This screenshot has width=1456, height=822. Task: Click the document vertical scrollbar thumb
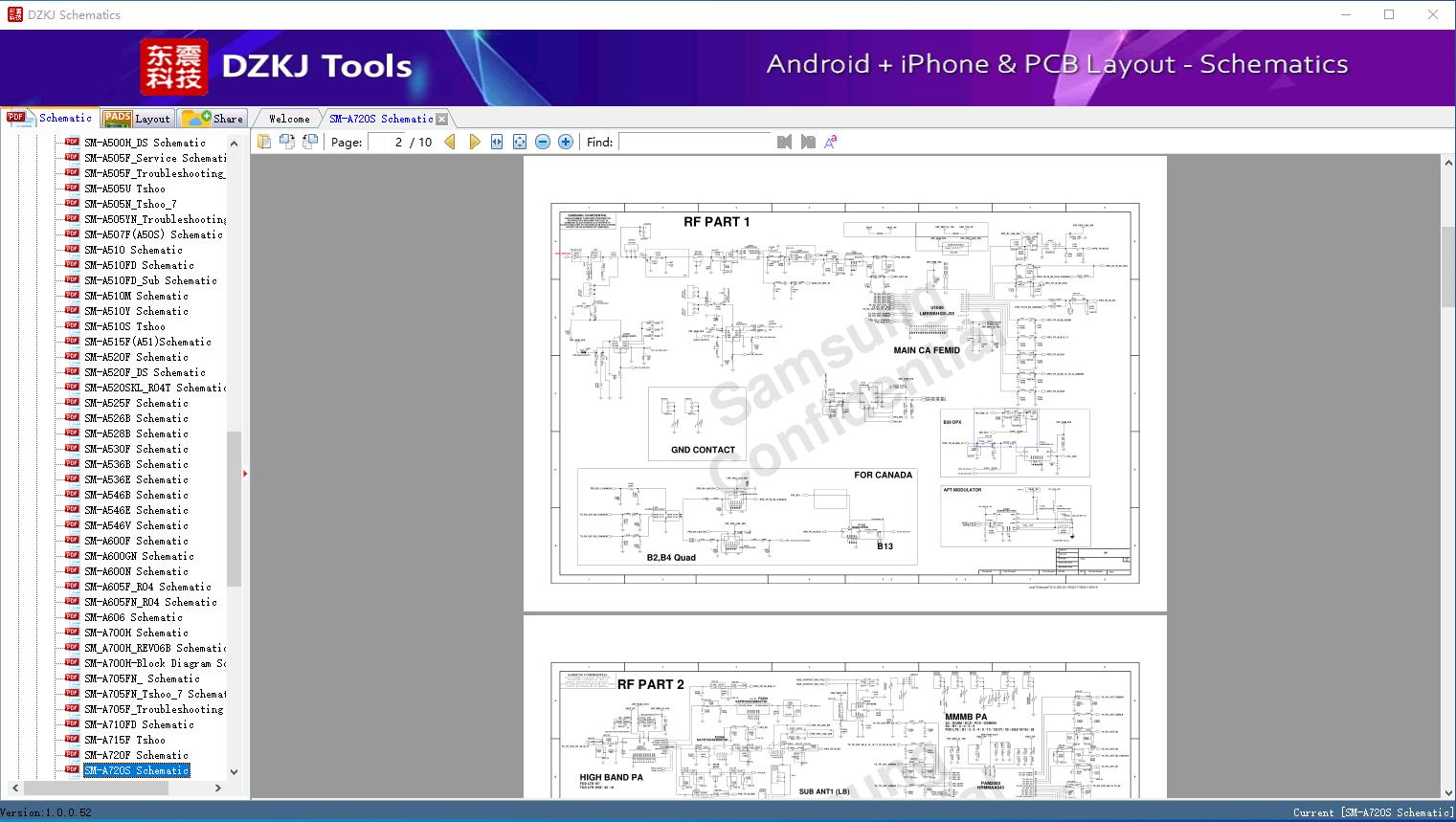pos(1448,267)
